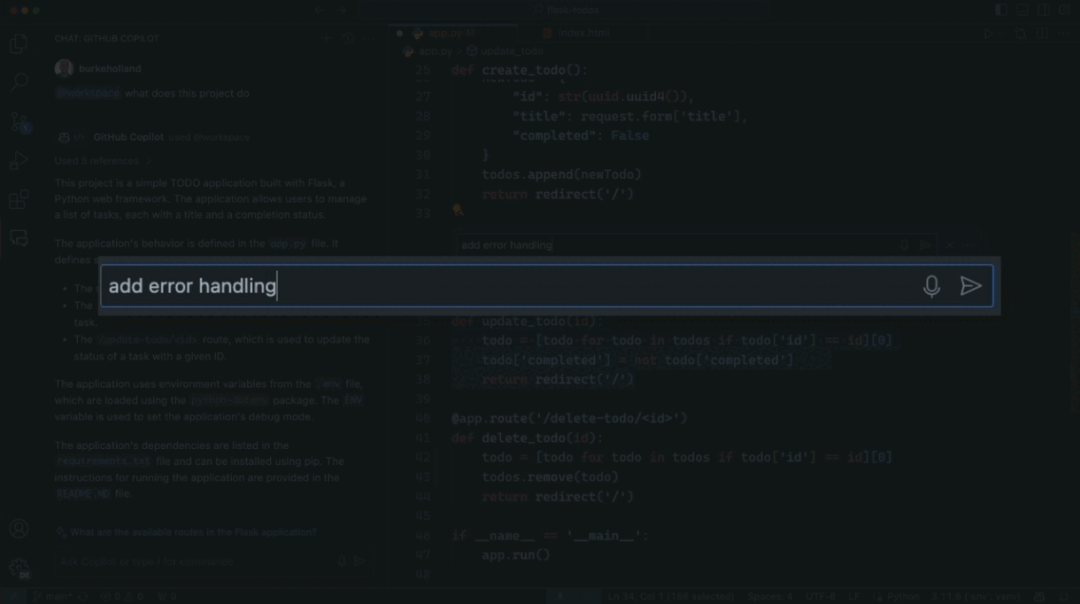Open the Explorer view in the activity bar
The image size is (1080, 604).
click(19, 44)
